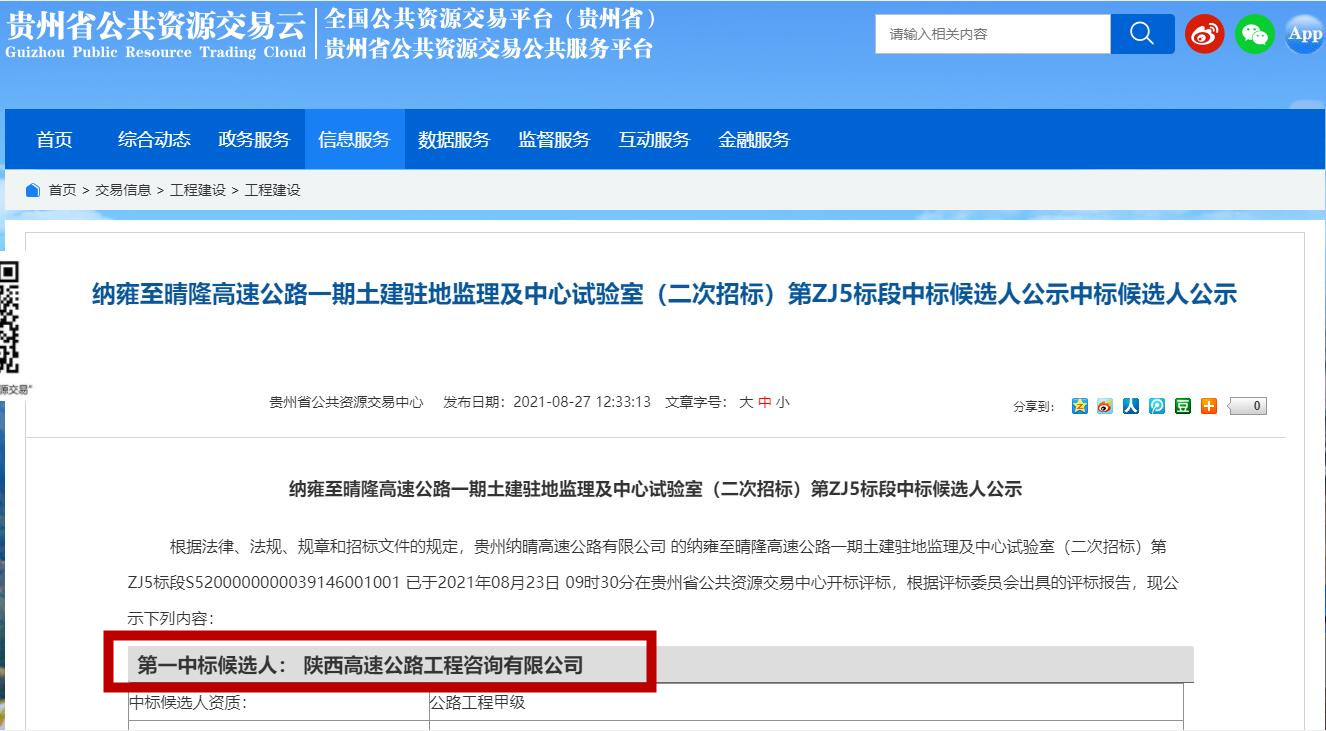This screenshot has height=731, width=1326.
Task: Set article font size to 中
Action: coord(764,402)
